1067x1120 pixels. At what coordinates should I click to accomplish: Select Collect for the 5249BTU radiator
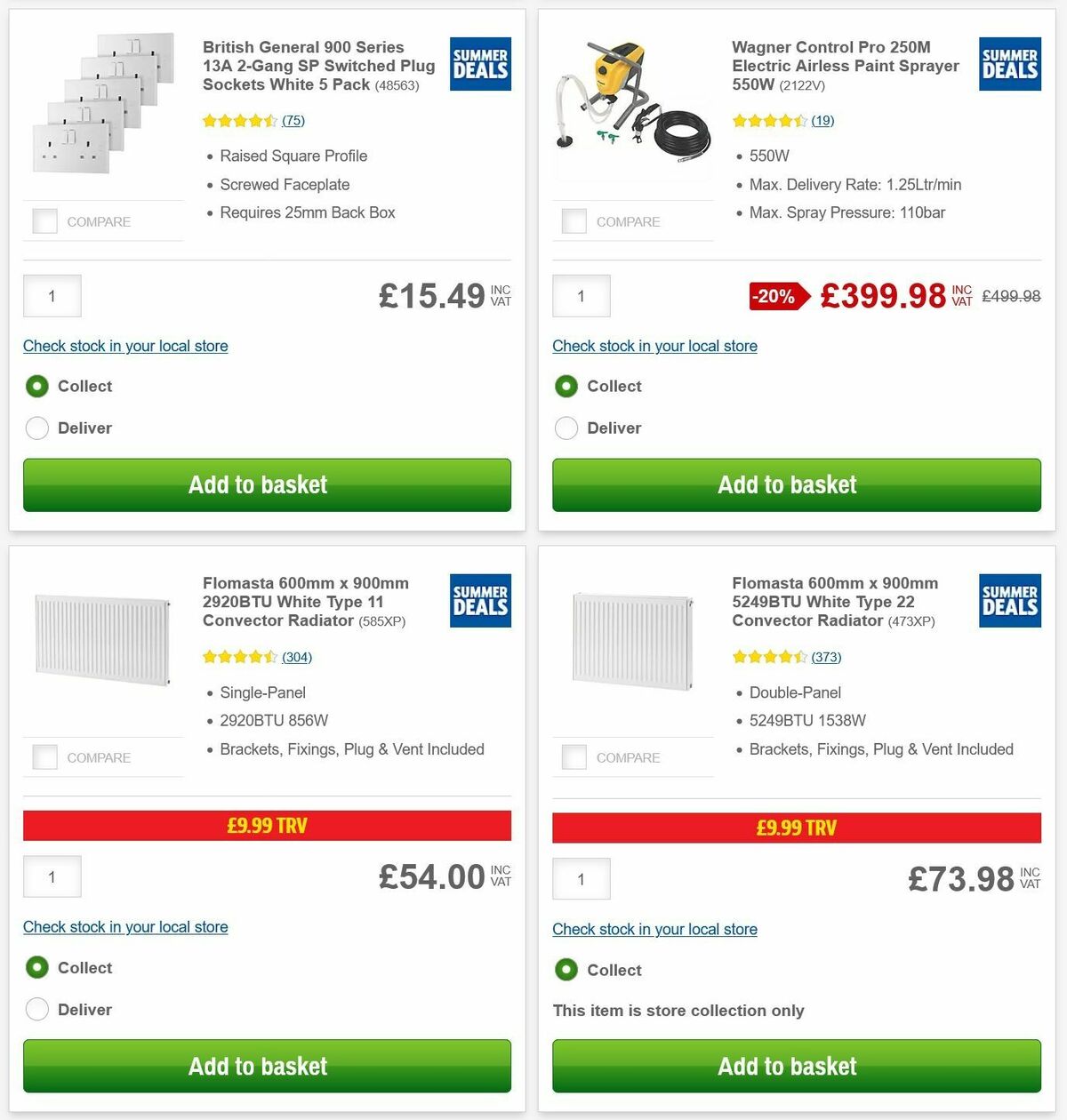point(566,970)
